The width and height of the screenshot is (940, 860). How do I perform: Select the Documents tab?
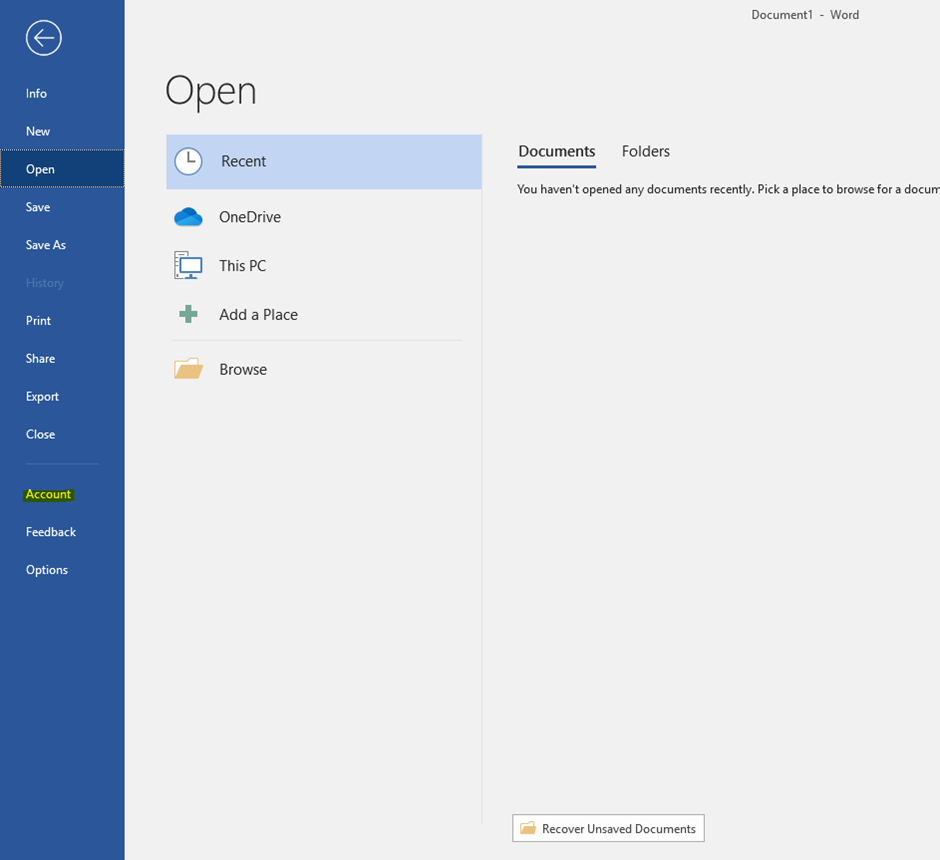556,151
